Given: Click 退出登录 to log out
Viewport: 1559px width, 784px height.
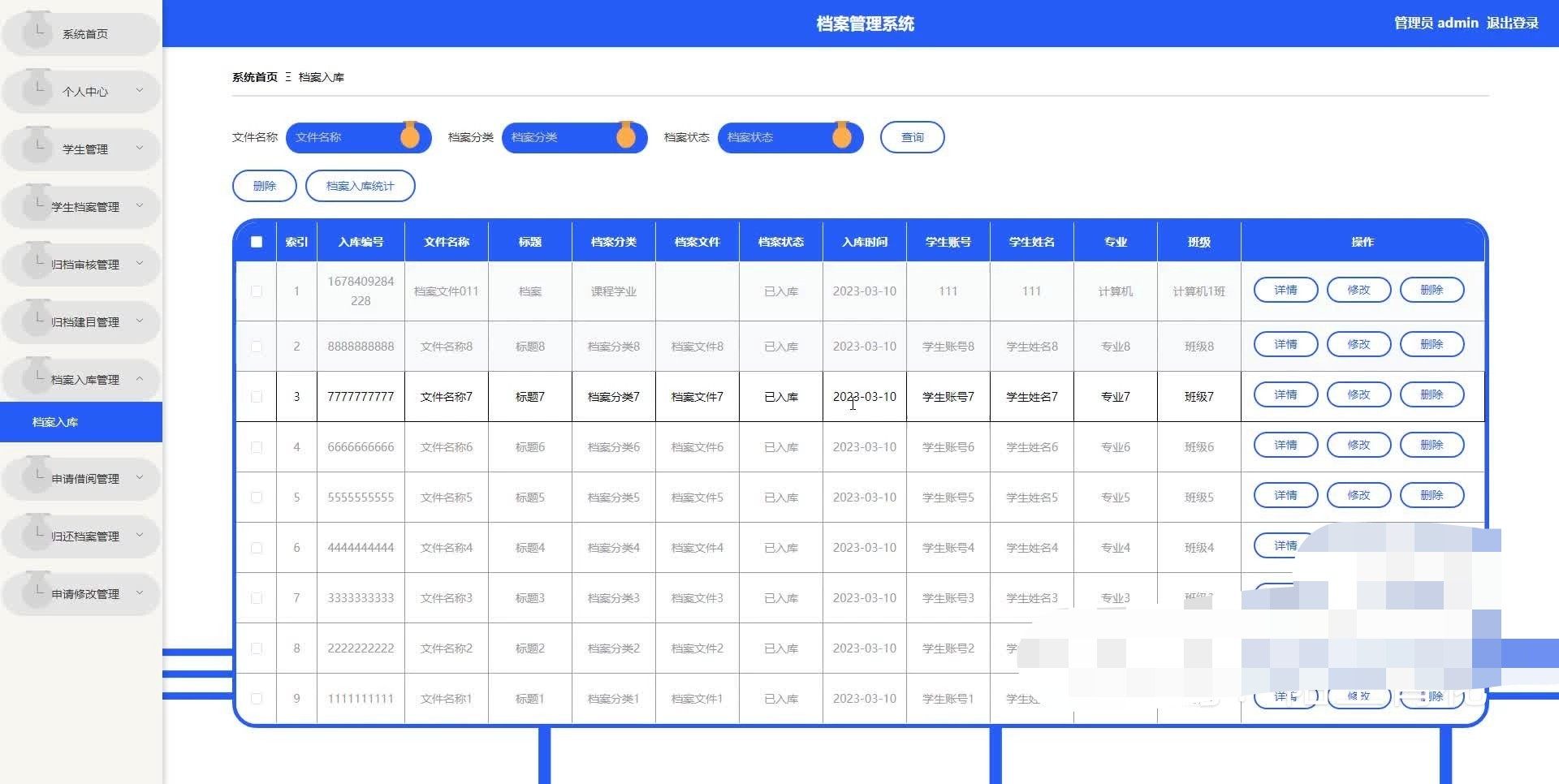Looking at the screenshot, I should point(1513,24).
